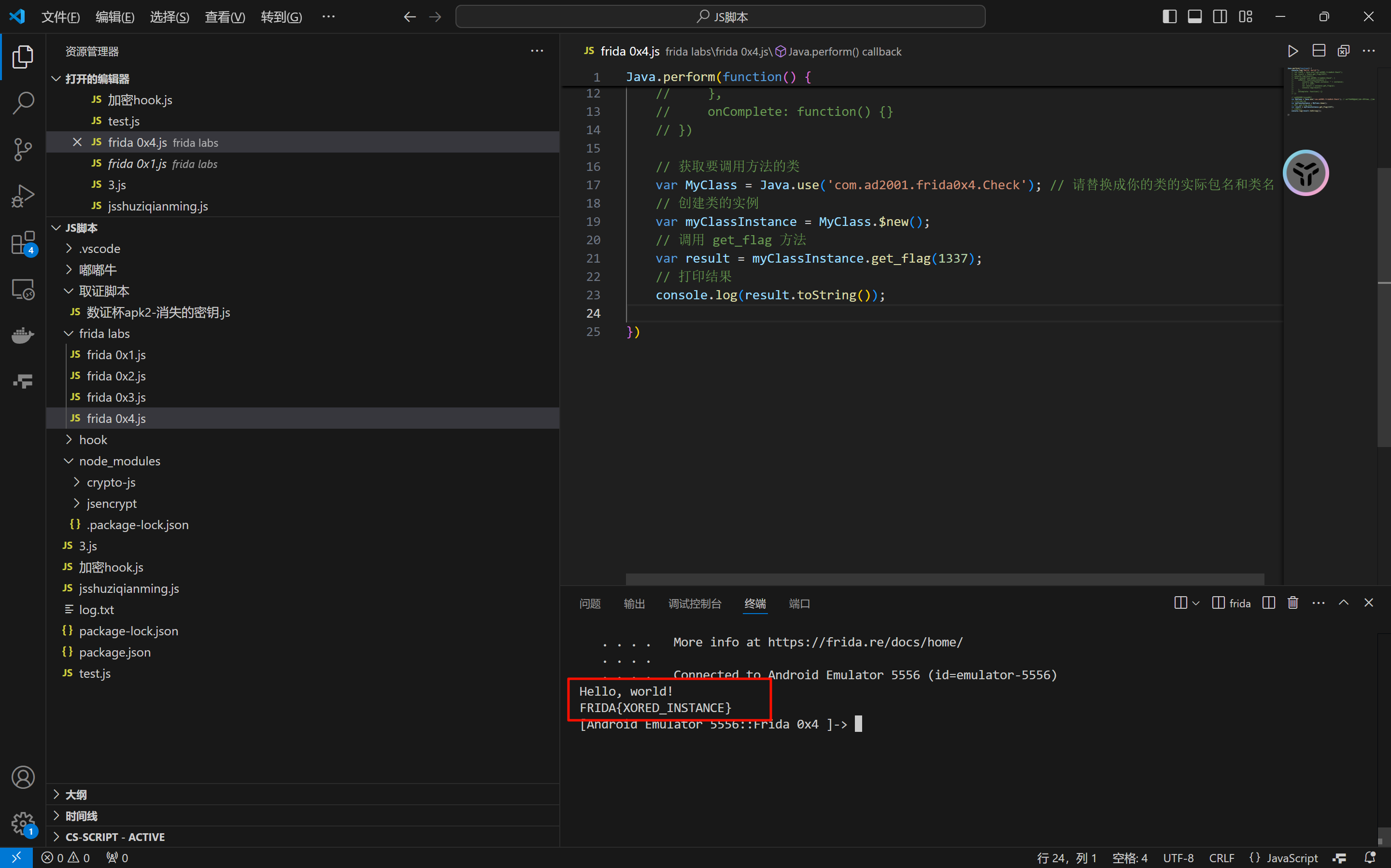Run the current script with play icon
1391x868 pixels.
pos(1293,51)
